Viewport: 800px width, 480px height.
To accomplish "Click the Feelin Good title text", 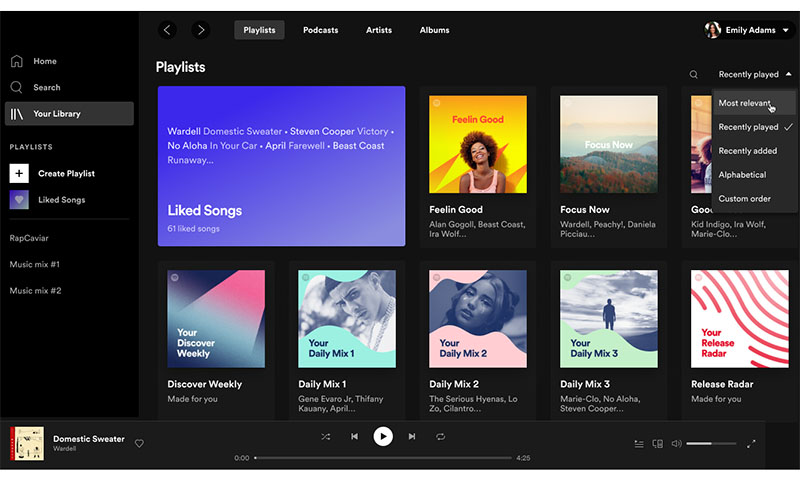I will click(x=456, y=210).
